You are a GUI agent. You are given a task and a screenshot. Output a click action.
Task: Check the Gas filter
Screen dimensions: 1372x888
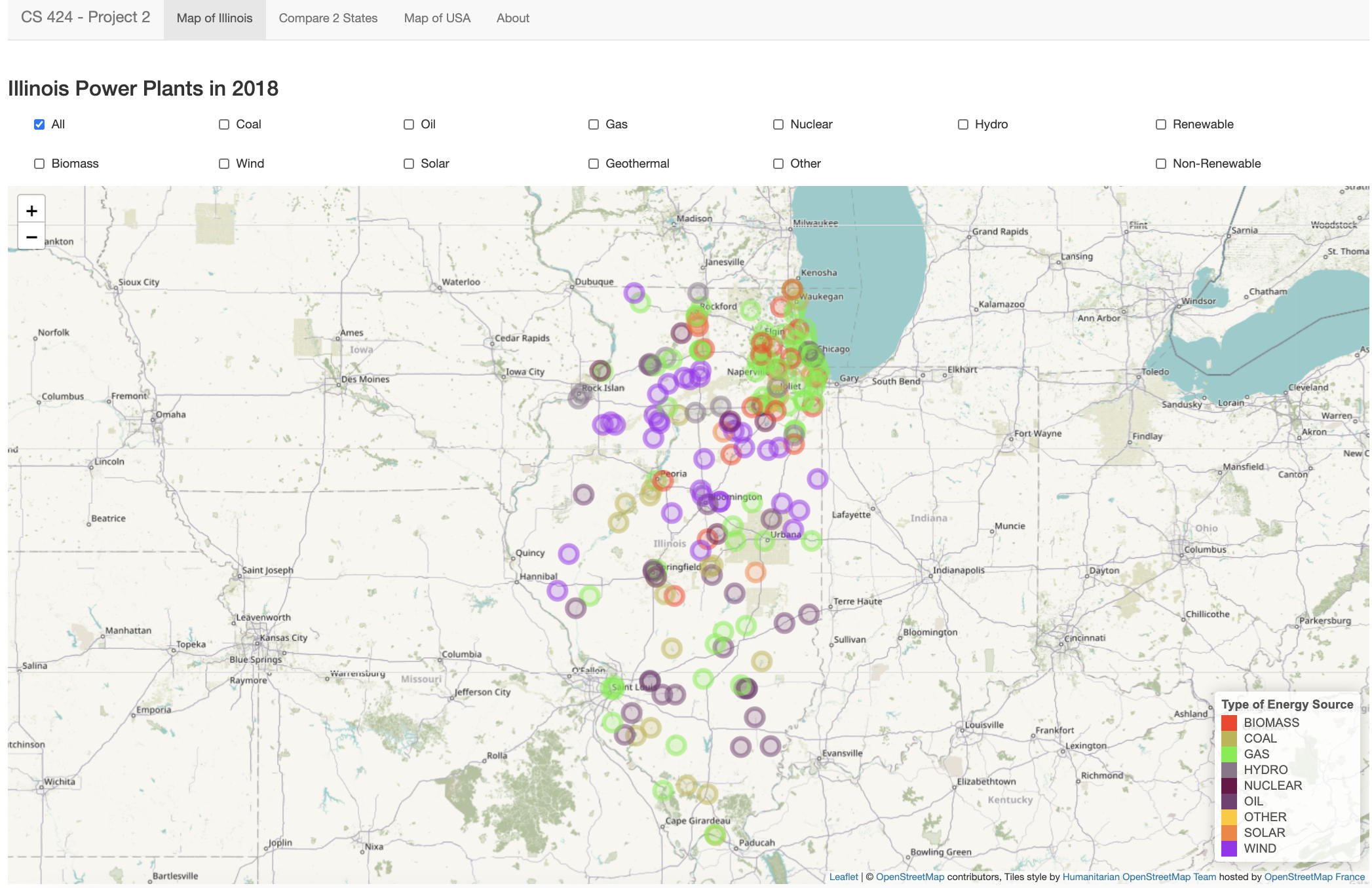coord(594,124)
